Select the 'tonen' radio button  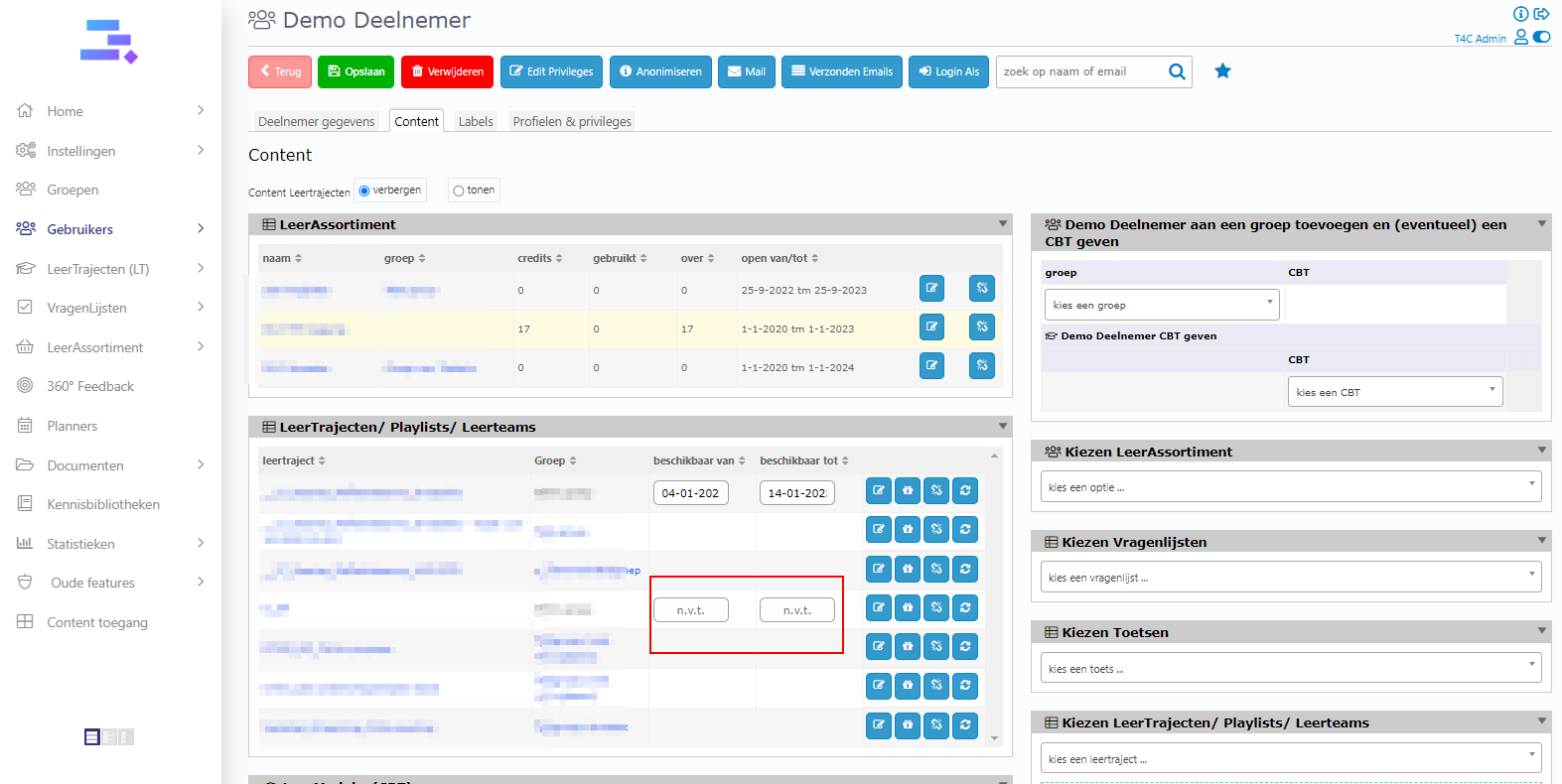point(459,191)
